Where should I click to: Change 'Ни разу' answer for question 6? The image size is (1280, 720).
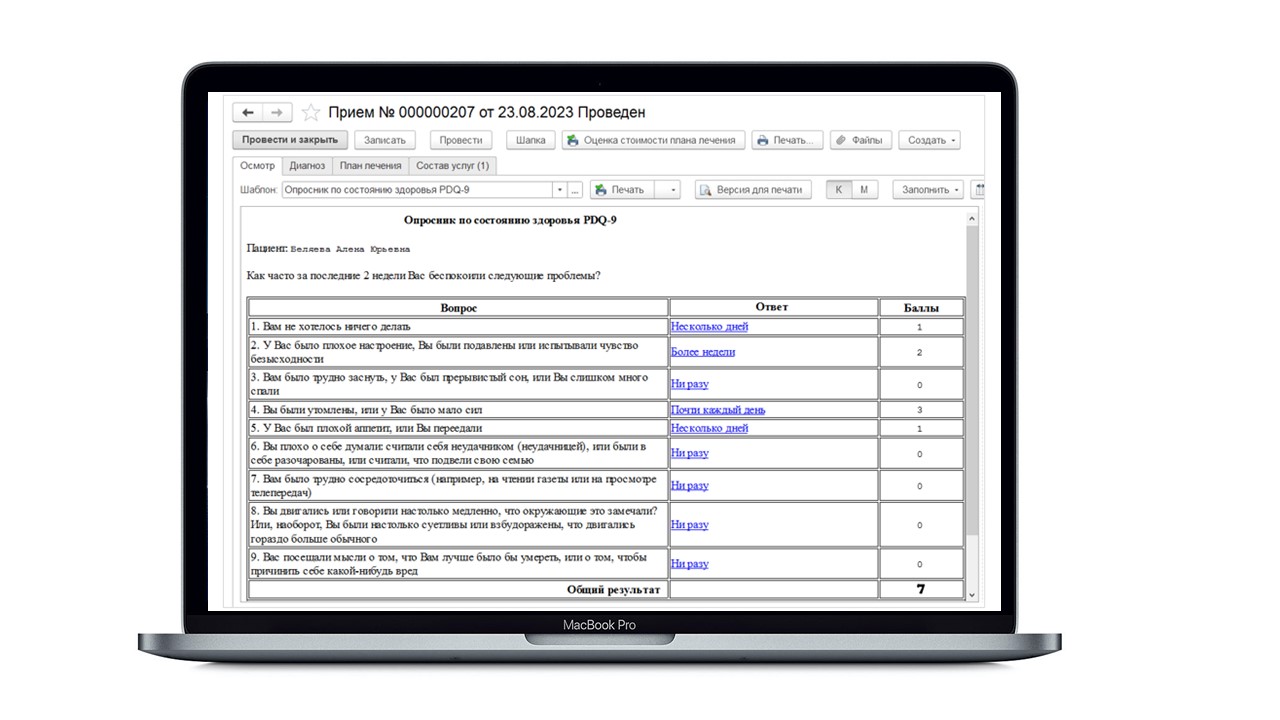tap(689, 453)
